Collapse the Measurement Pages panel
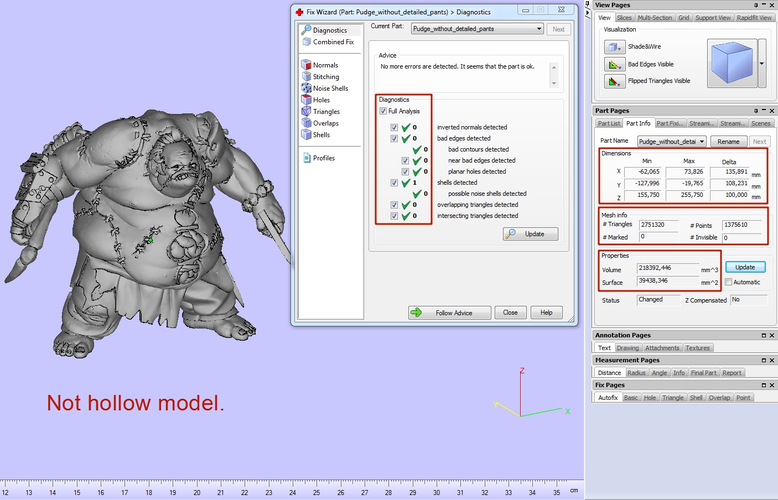 click(764, 361)
